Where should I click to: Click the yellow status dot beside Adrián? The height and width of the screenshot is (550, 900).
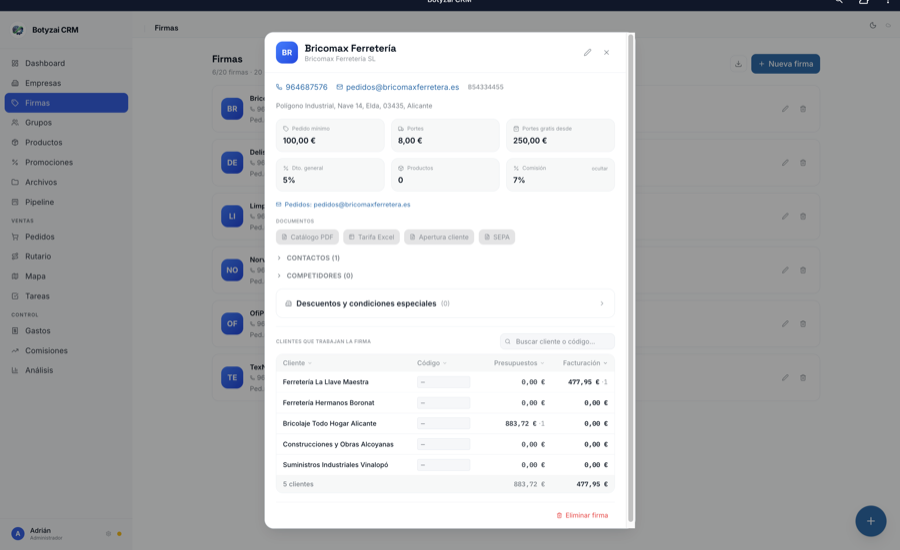(119, 534)
